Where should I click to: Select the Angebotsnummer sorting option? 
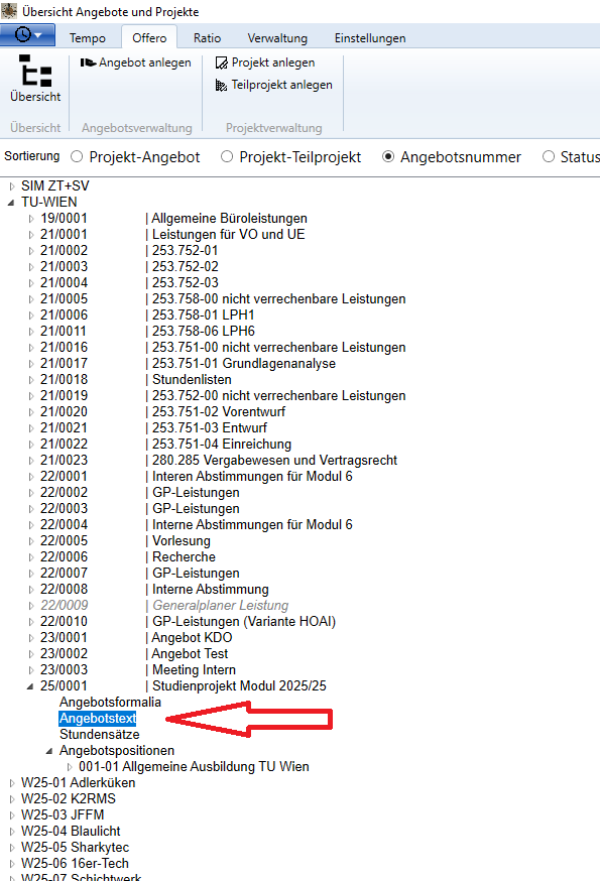388,157
